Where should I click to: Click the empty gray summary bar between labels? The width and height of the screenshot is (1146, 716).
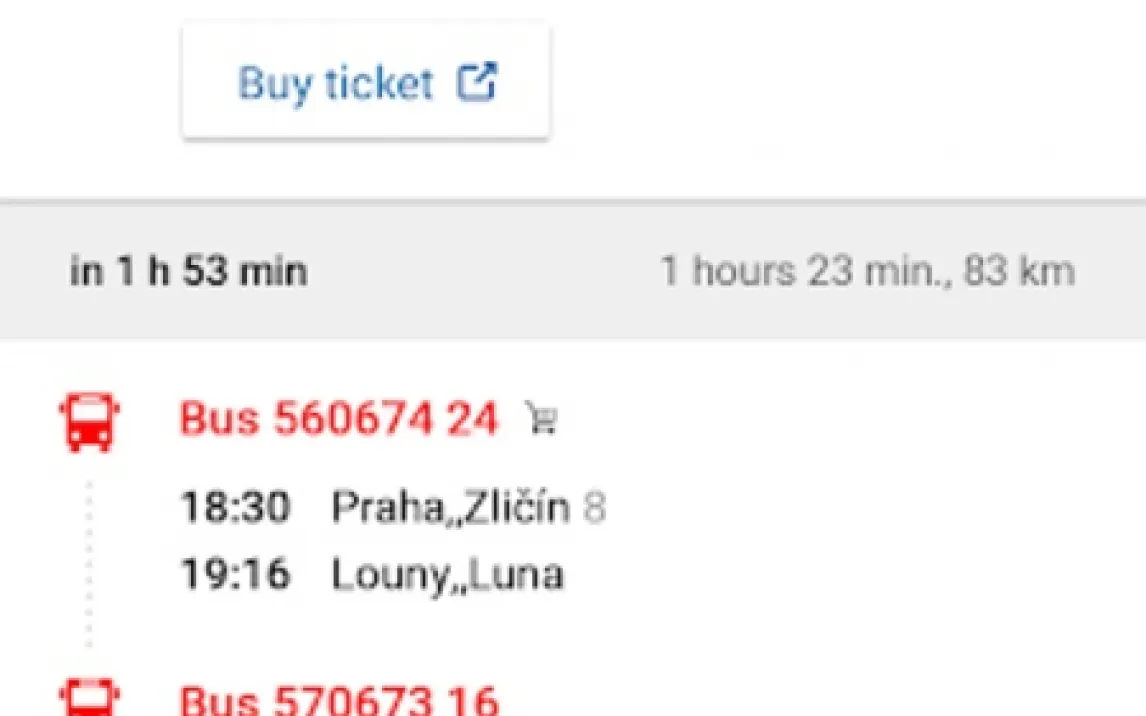[x=480, y=272]
